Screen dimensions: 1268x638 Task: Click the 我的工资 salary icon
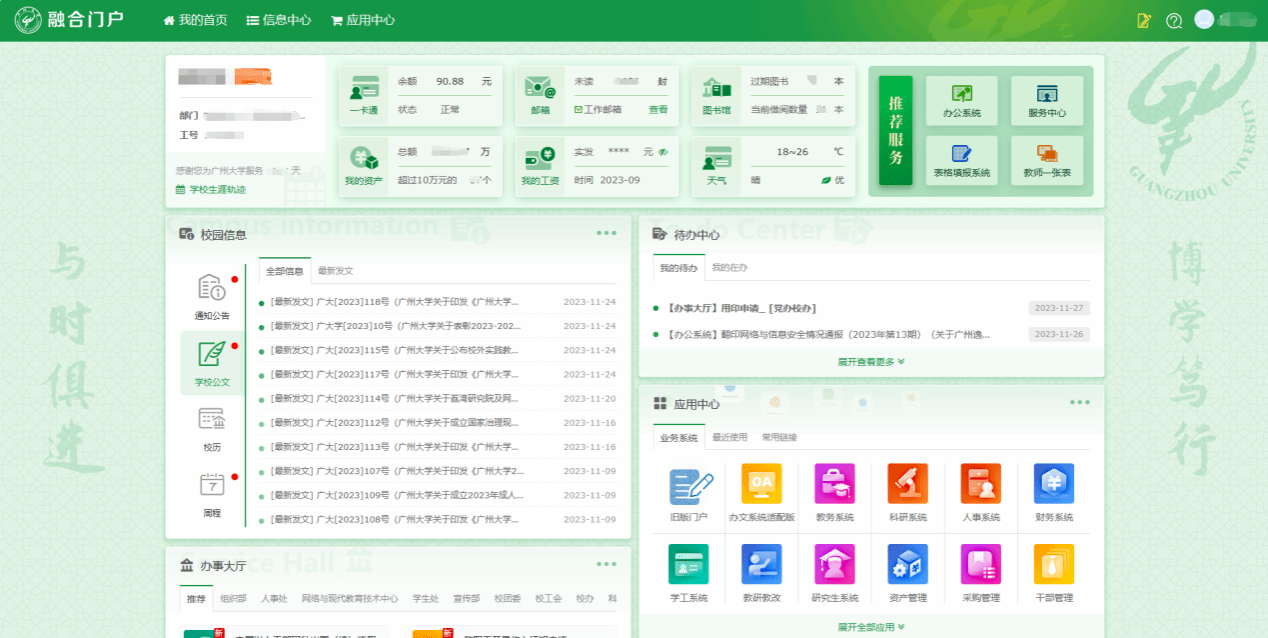[541, 158]
